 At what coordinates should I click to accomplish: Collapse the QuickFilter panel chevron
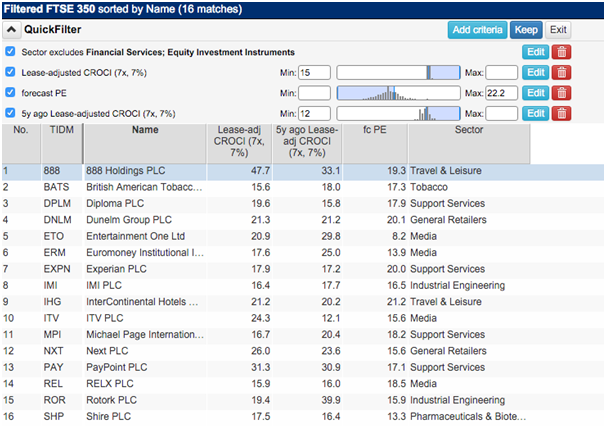[x=12, y=30]
